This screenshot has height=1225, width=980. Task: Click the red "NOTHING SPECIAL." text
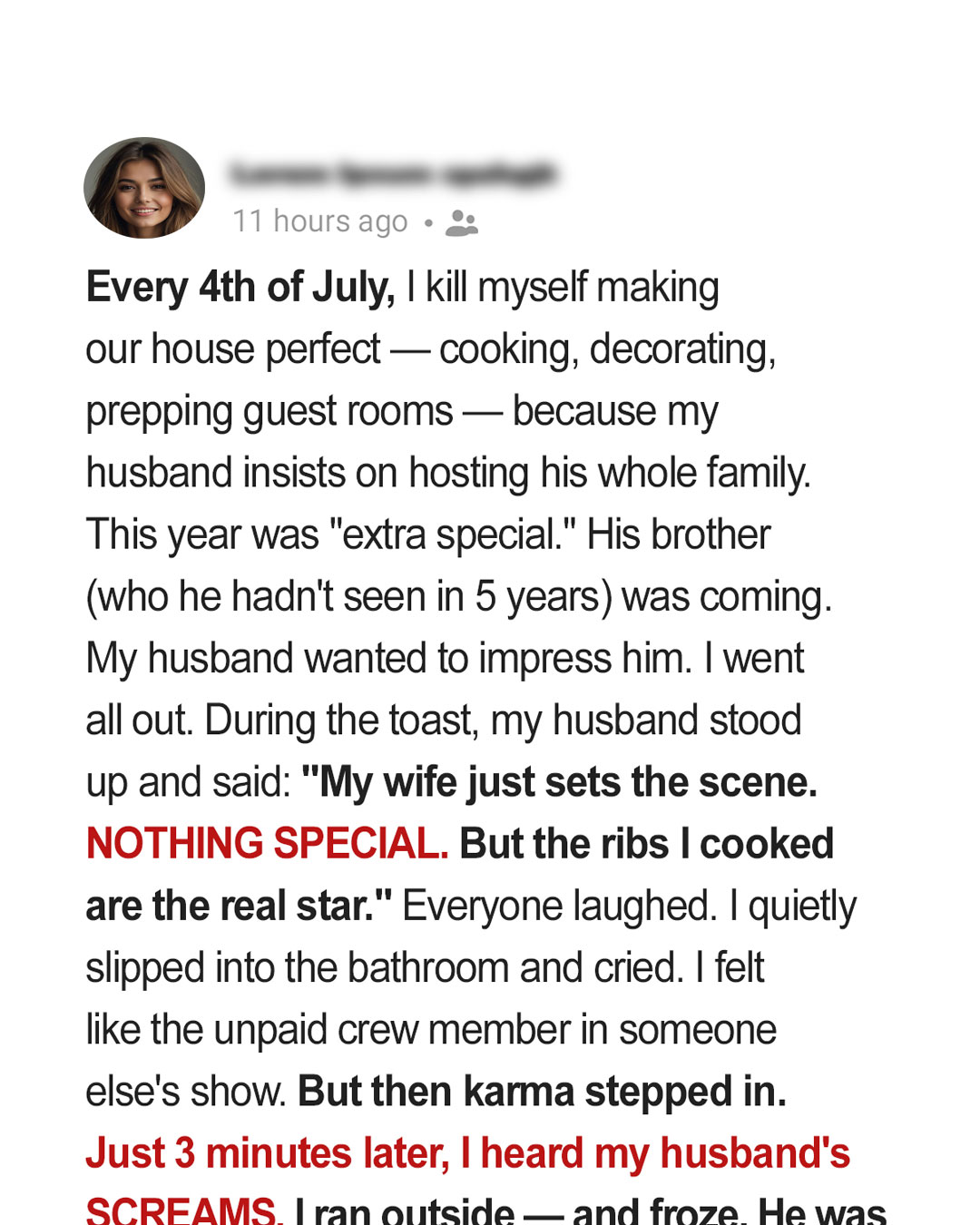(x=267, y=844)
